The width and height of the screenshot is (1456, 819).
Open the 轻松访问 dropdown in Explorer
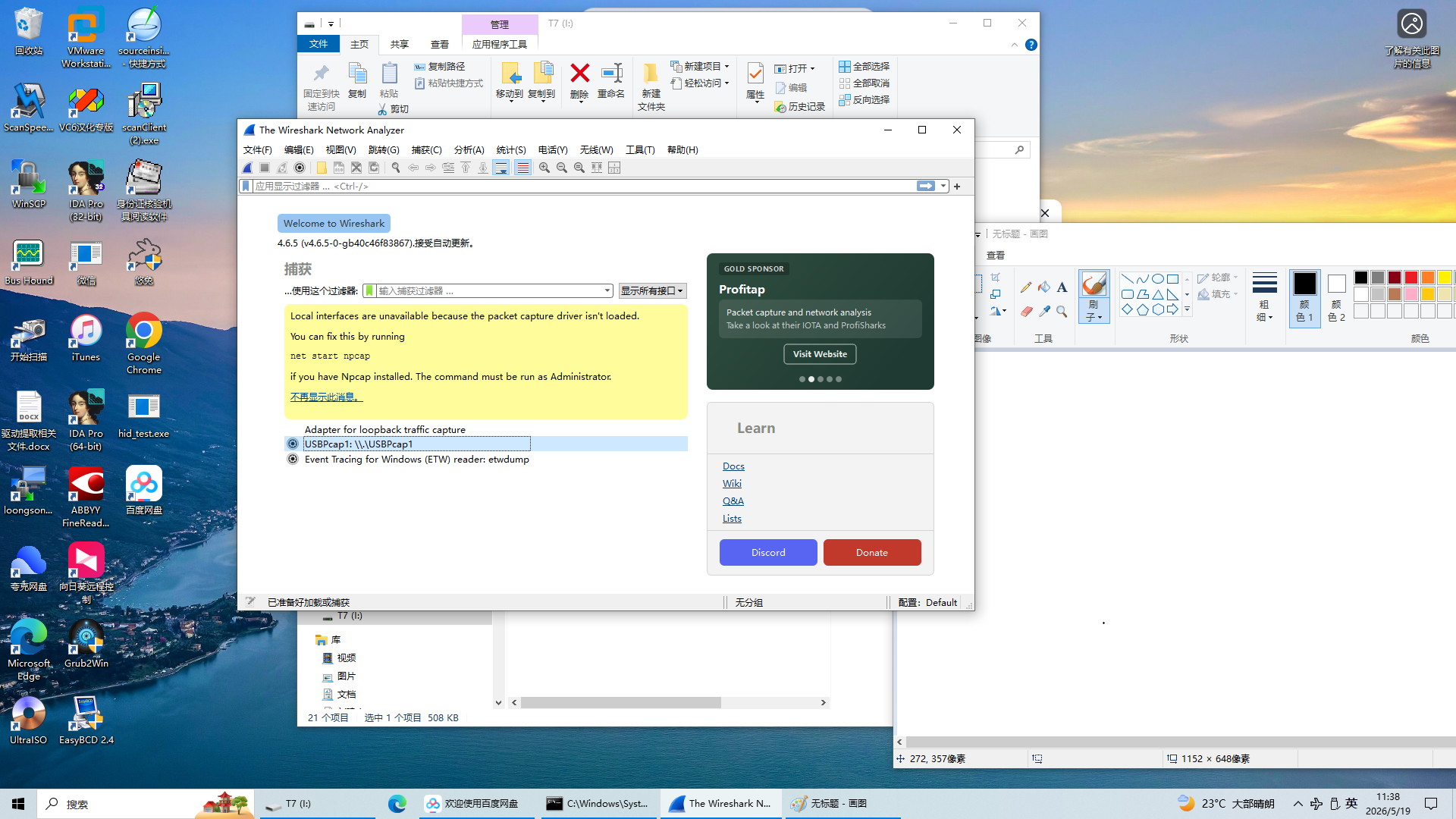[700, 83]
